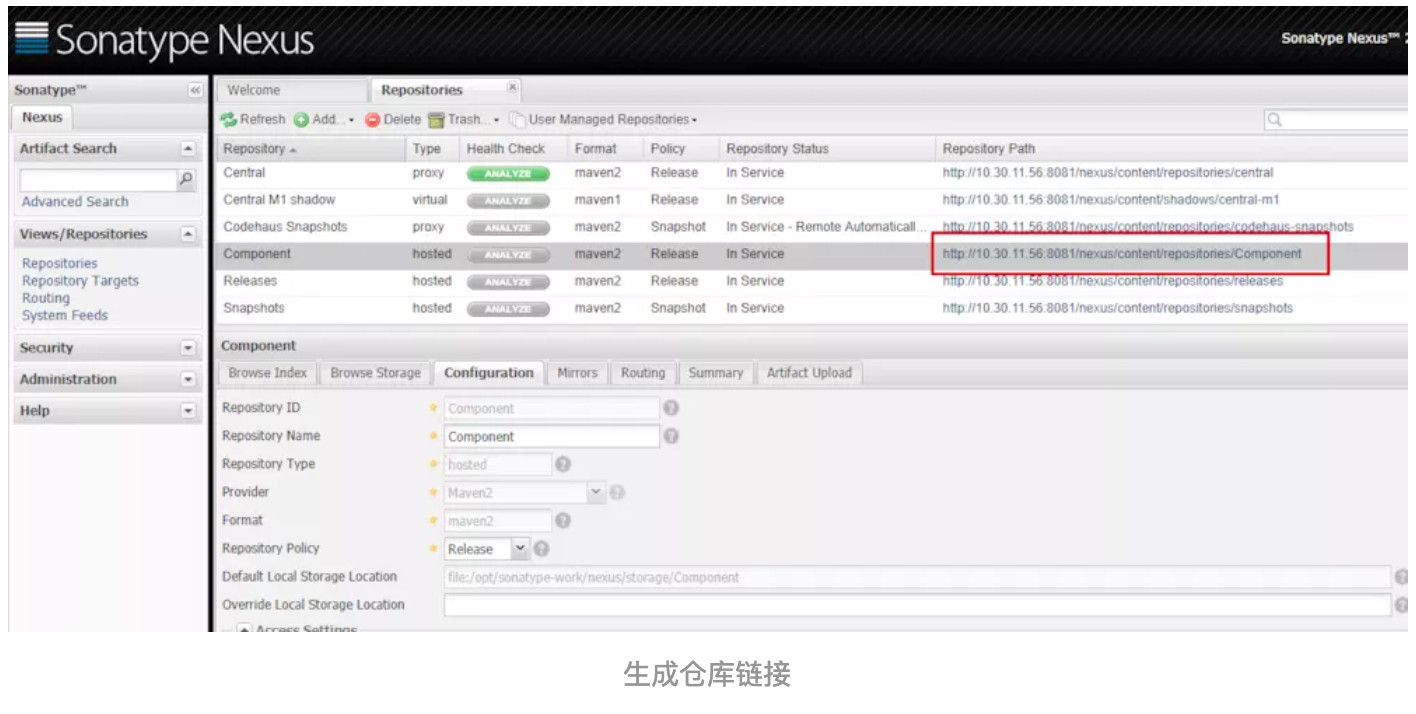Switch to the Browse Index tab
This screenshot has width=1416, height=714.
click(267, 373)
